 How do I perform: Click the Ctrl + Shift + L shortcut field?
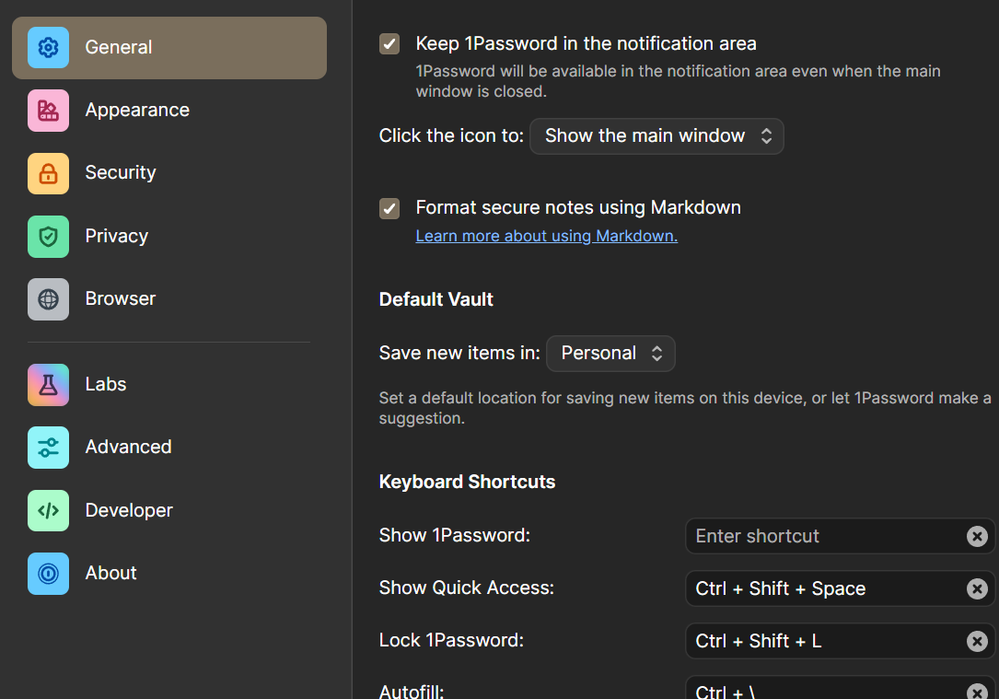pos(825,641)
